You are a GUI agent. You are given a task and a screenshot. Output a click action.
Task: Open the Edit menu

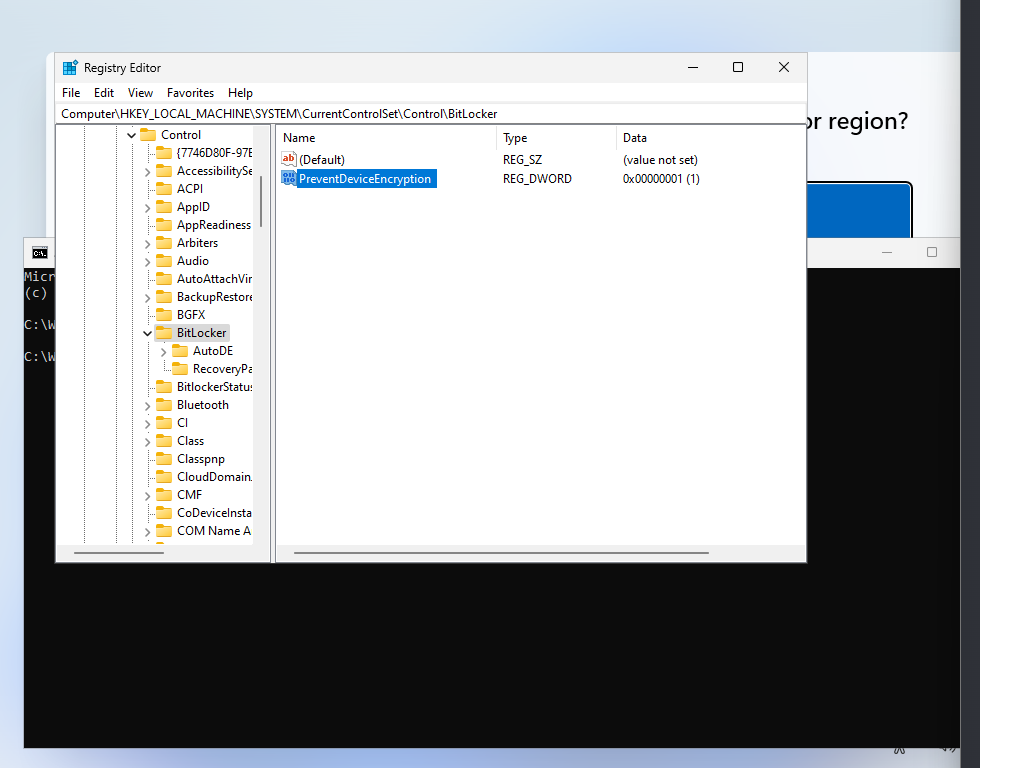pos(103,93)
